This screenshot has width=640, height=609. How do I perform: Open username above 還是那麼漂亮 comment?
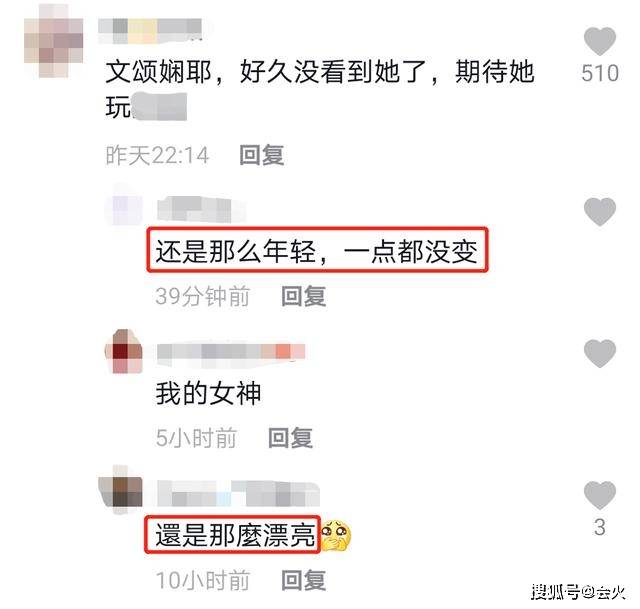pyautogui.click(x=238, y=493)
